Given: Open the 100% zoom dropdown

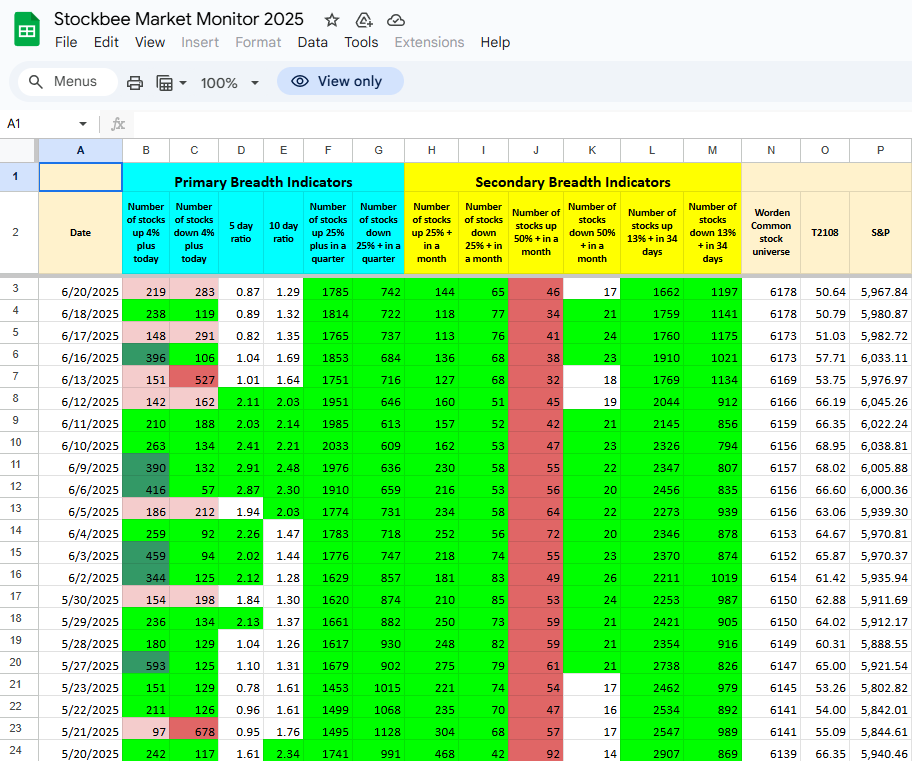Looking at the screenshot, I should (x=255, y=83).
